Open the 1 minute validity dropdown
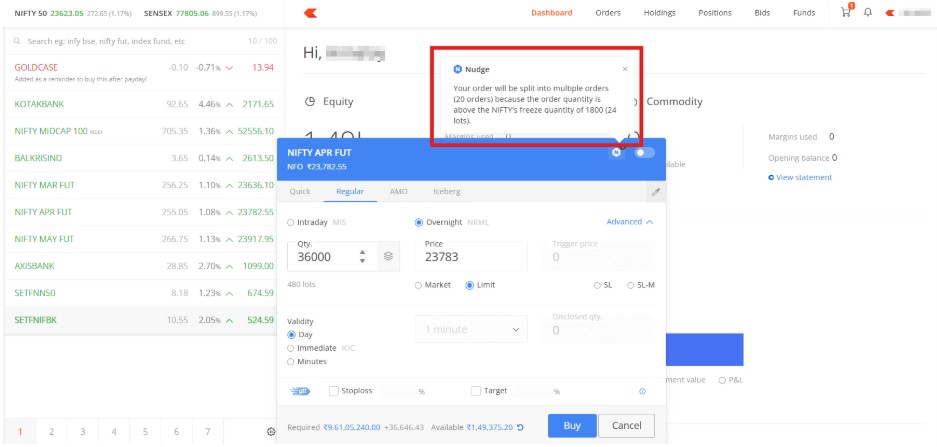 point(471,329)
